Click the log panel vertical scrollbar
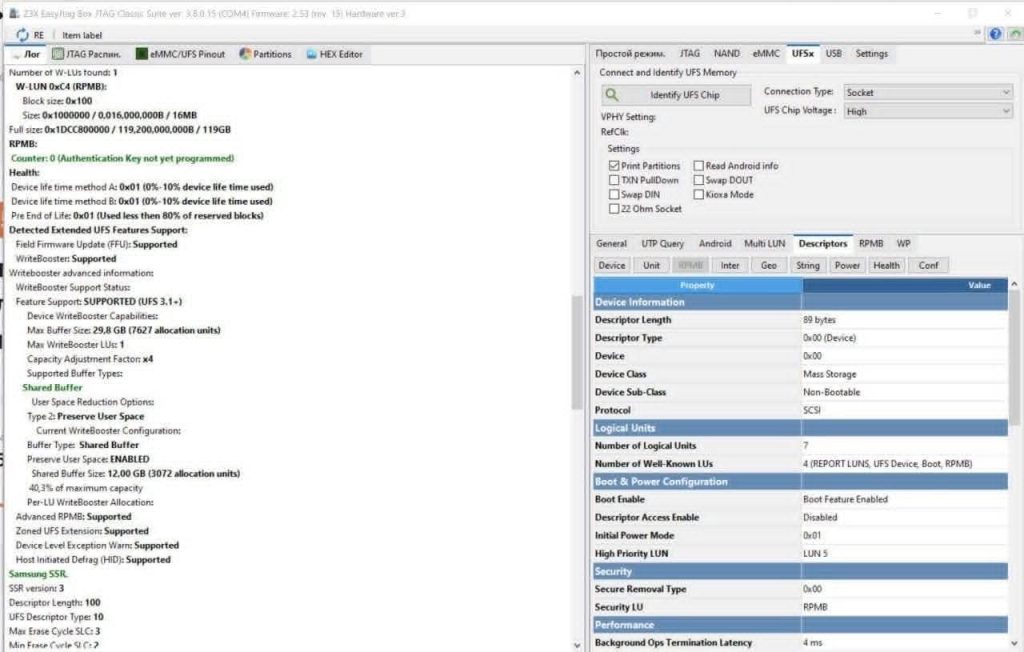 click(x=576, y=350)
